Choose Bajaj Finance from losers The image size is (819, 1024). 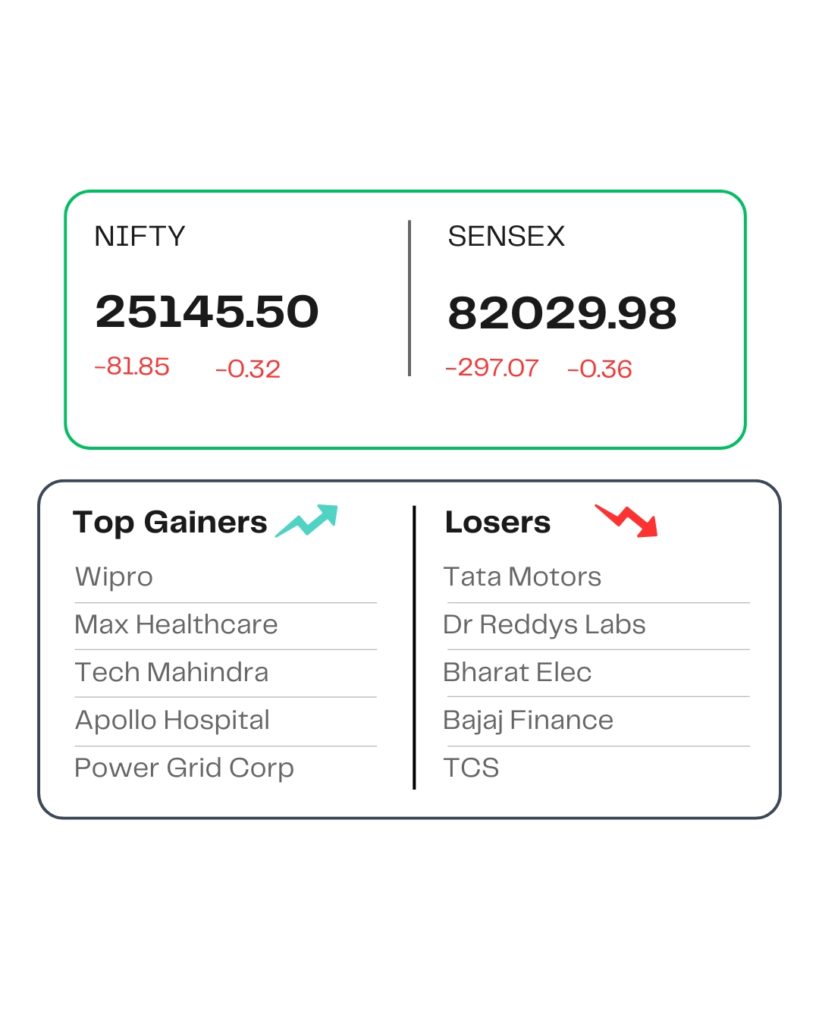(528, 720)
